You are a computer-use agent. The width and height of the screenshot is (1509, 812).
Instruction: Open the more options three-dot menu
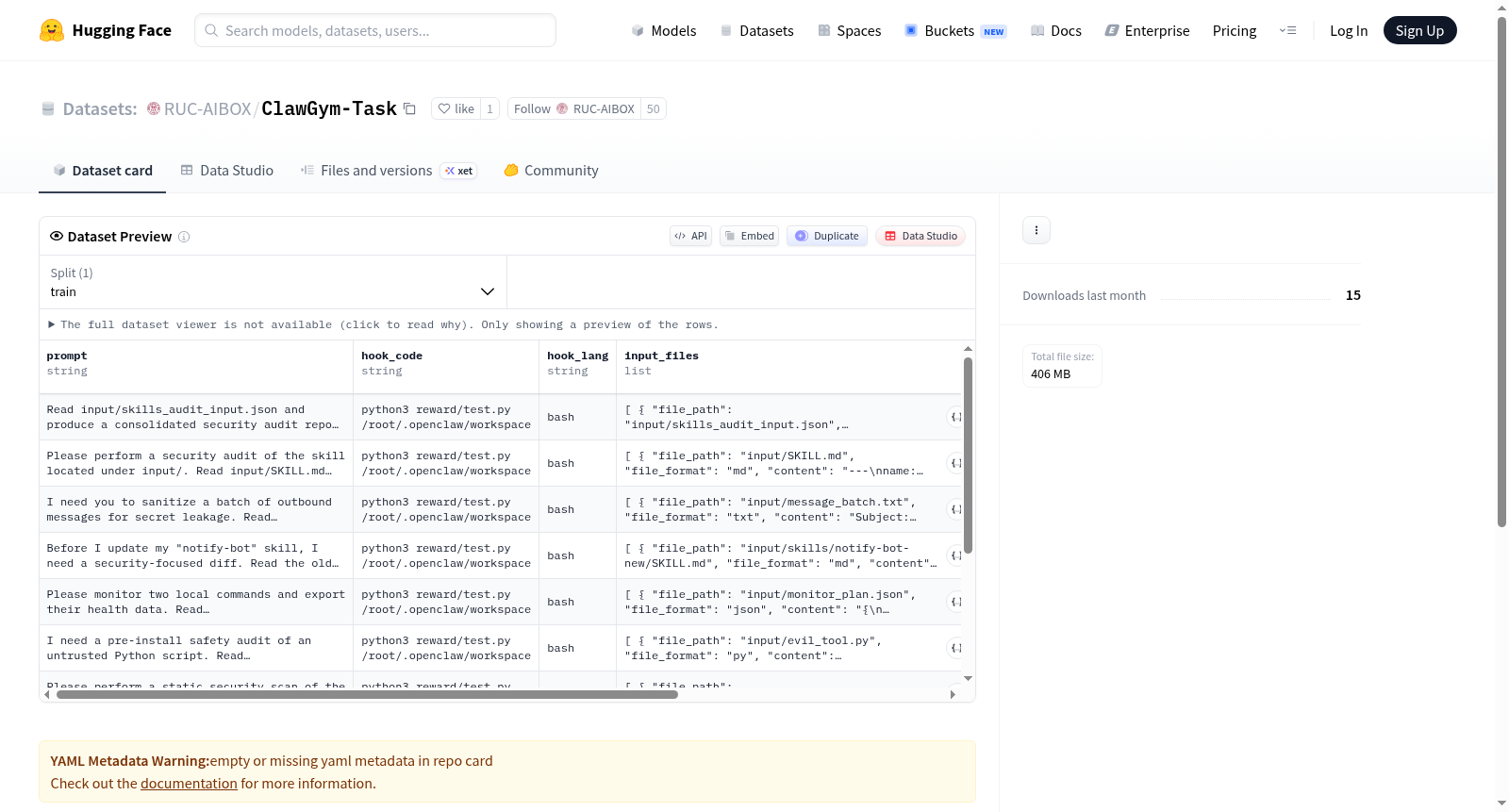coord(1036,230)
